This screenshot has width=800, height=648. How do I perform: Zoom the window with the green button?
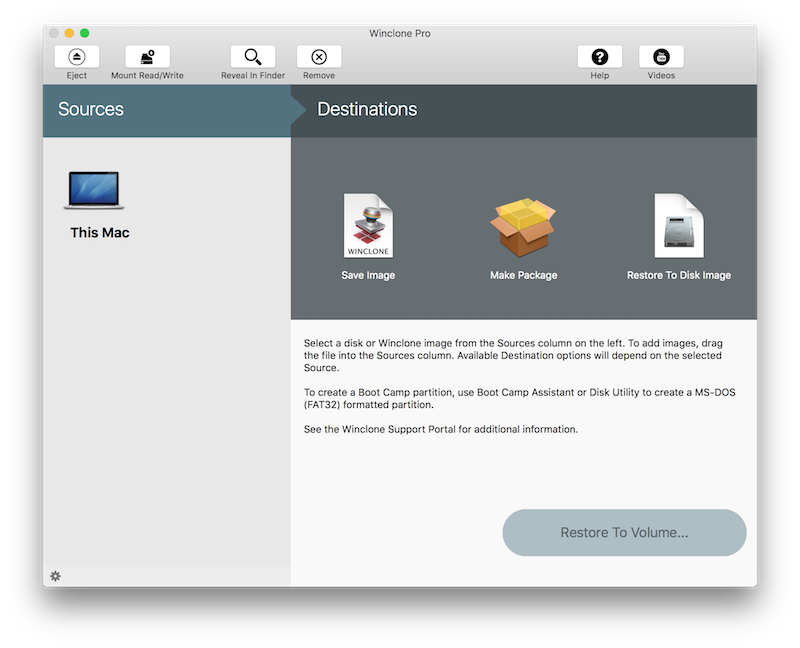85,33
